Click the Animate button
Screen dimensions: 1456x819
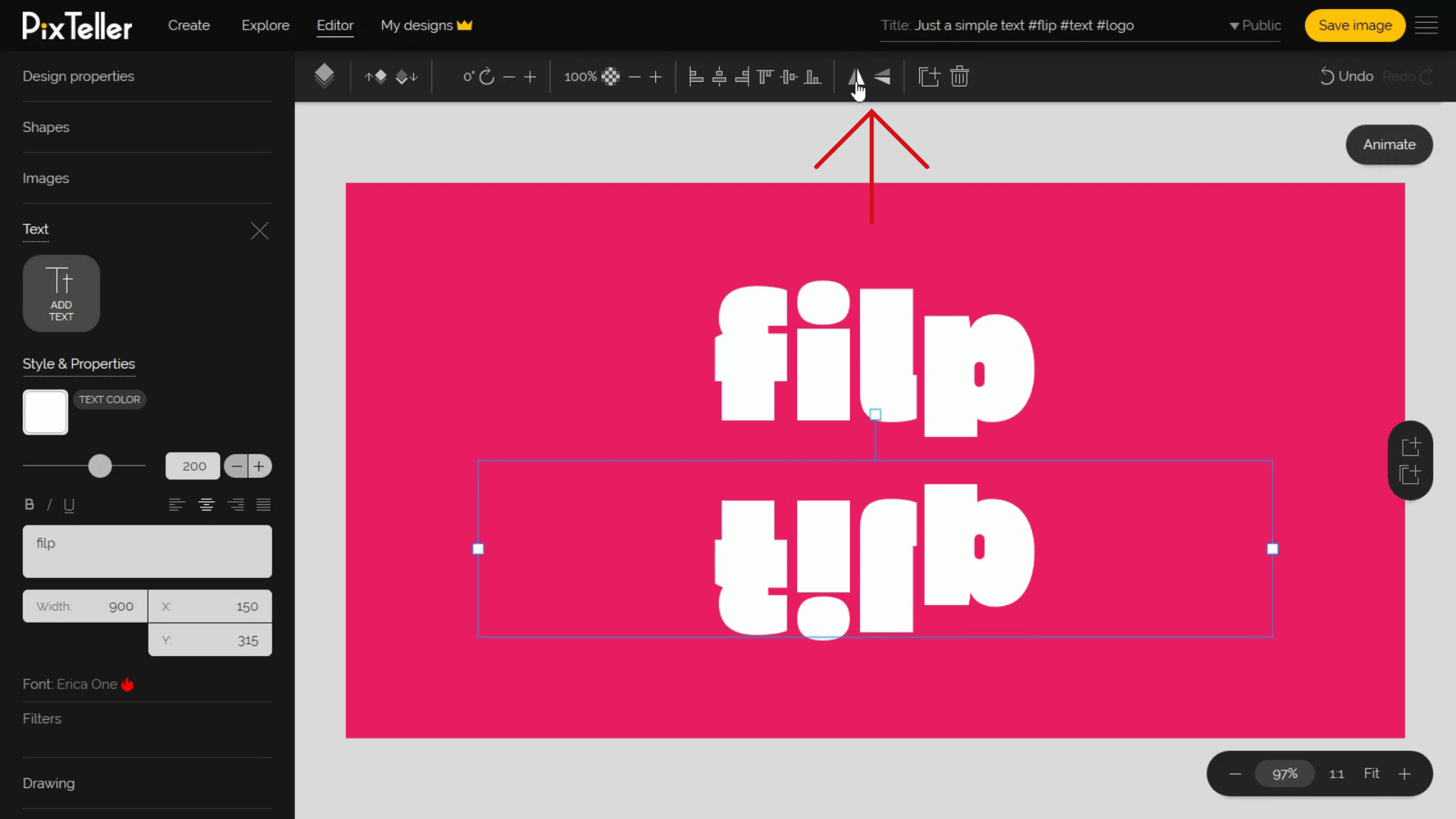click(1389, 144)
